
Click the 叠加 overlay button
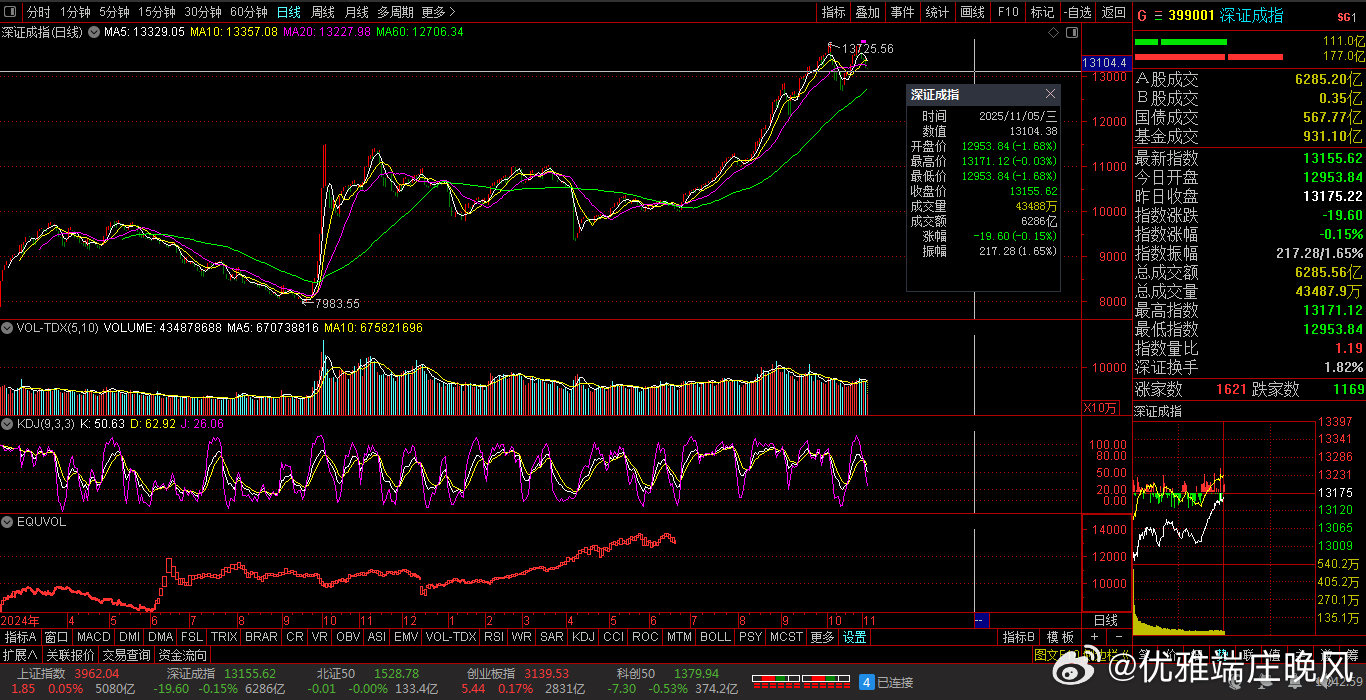pyautogui.click(x=868, y=12)
